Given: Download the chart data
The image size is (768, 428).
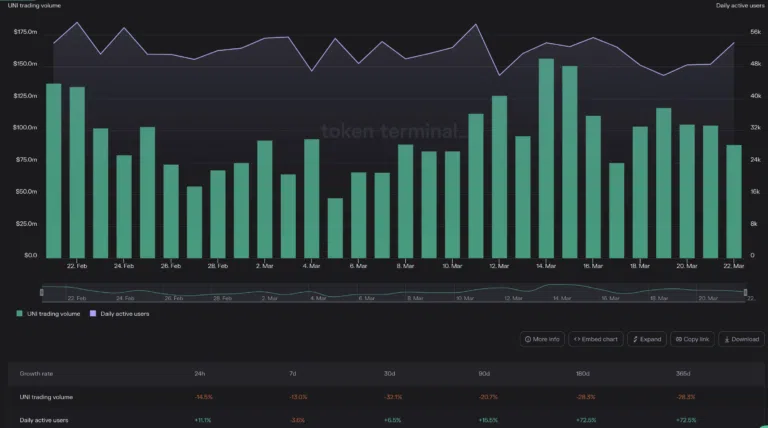Looking at the screenshot, I should click(x=741, y=339).
